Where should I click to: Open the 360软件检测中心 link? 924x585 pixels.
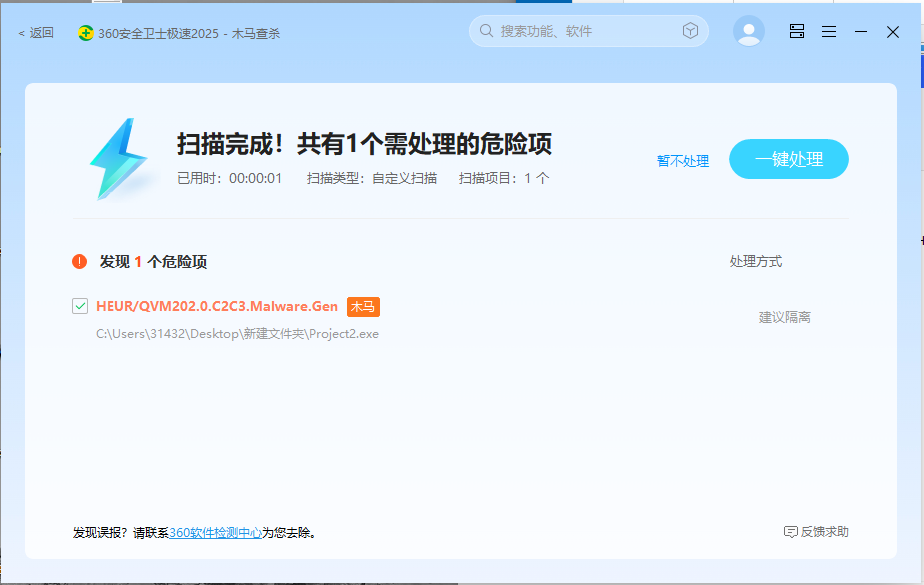coord(215,533)
